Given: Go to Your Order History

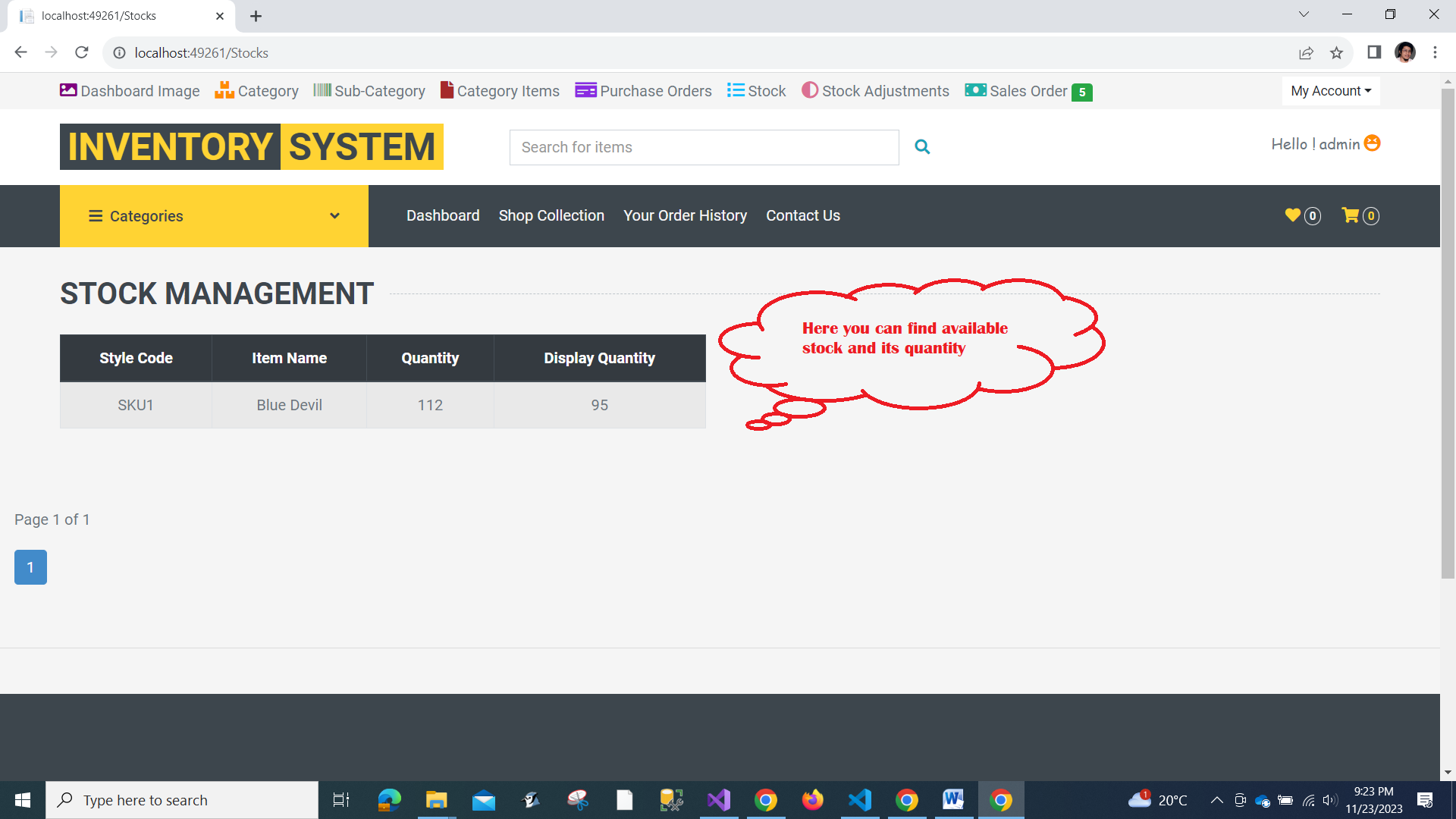Looking at the screenshot, I should 685,215.
